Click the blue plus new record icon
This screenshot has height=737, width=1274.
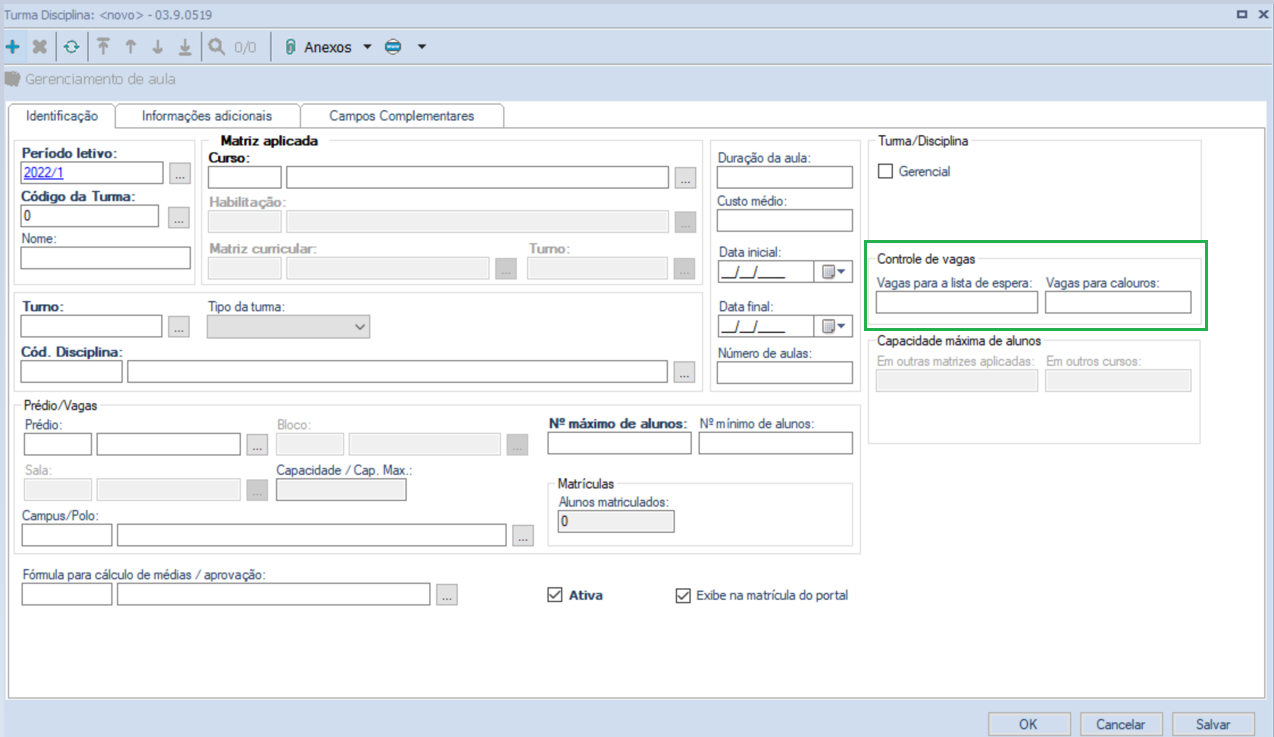[x=12, y=47]
